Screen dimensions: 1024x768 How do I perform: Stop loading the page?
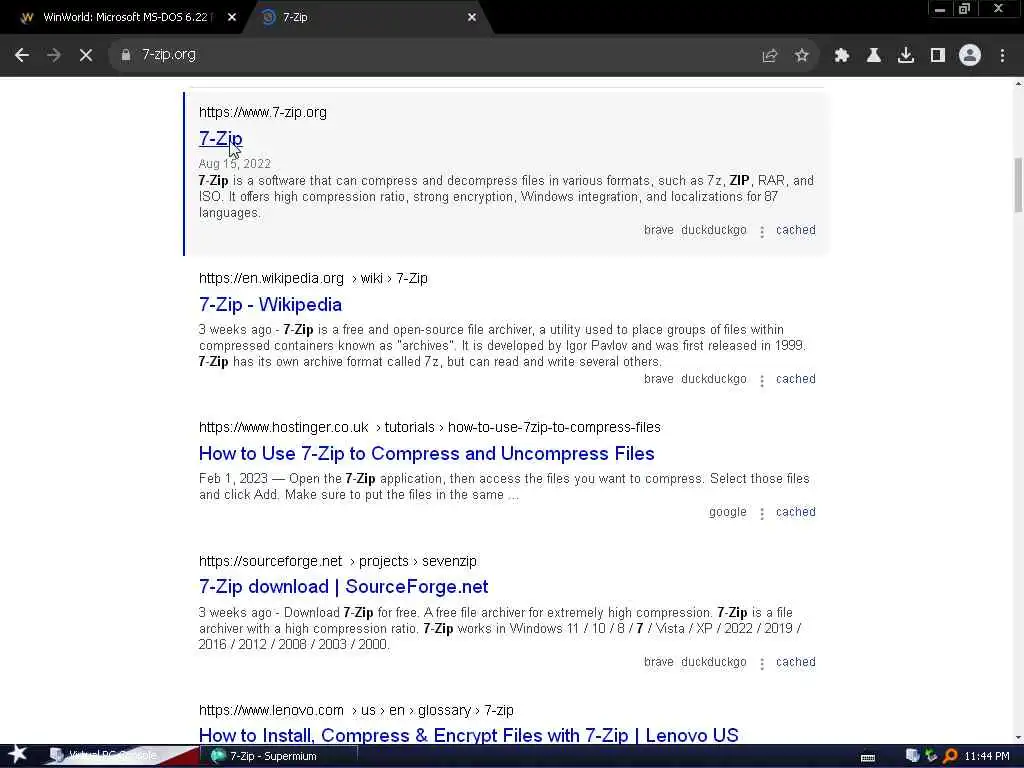click(86, 55)
